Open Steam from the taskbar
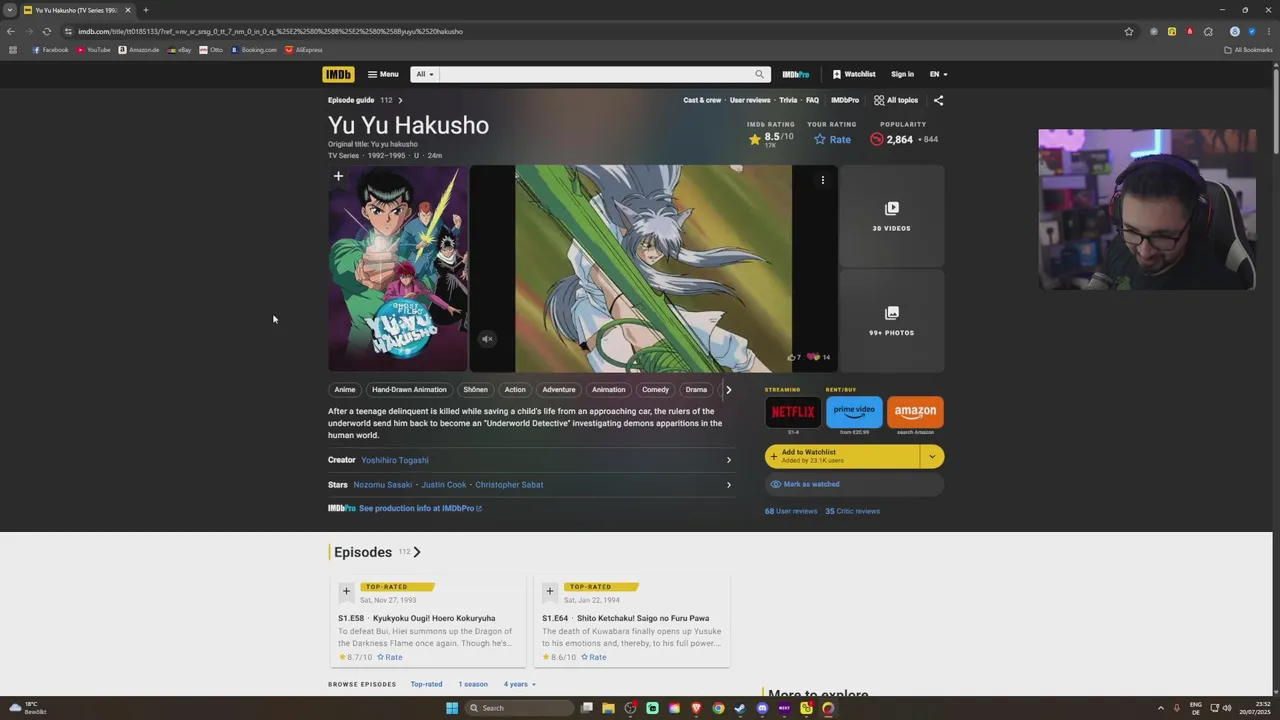This screenshot has width=1280, height=720. 740,708
